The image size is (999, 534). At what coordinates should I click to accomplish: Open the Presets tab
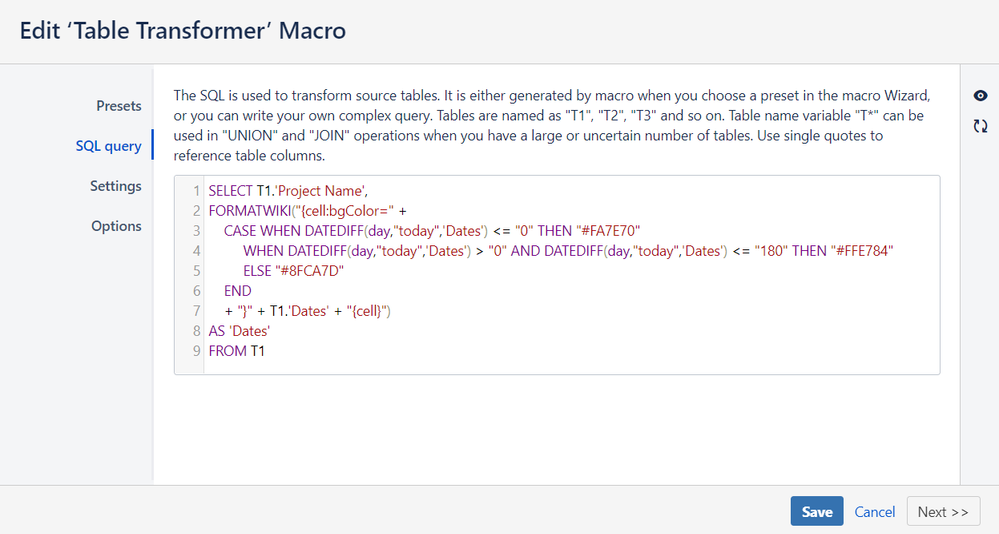[x=118, y=106]
